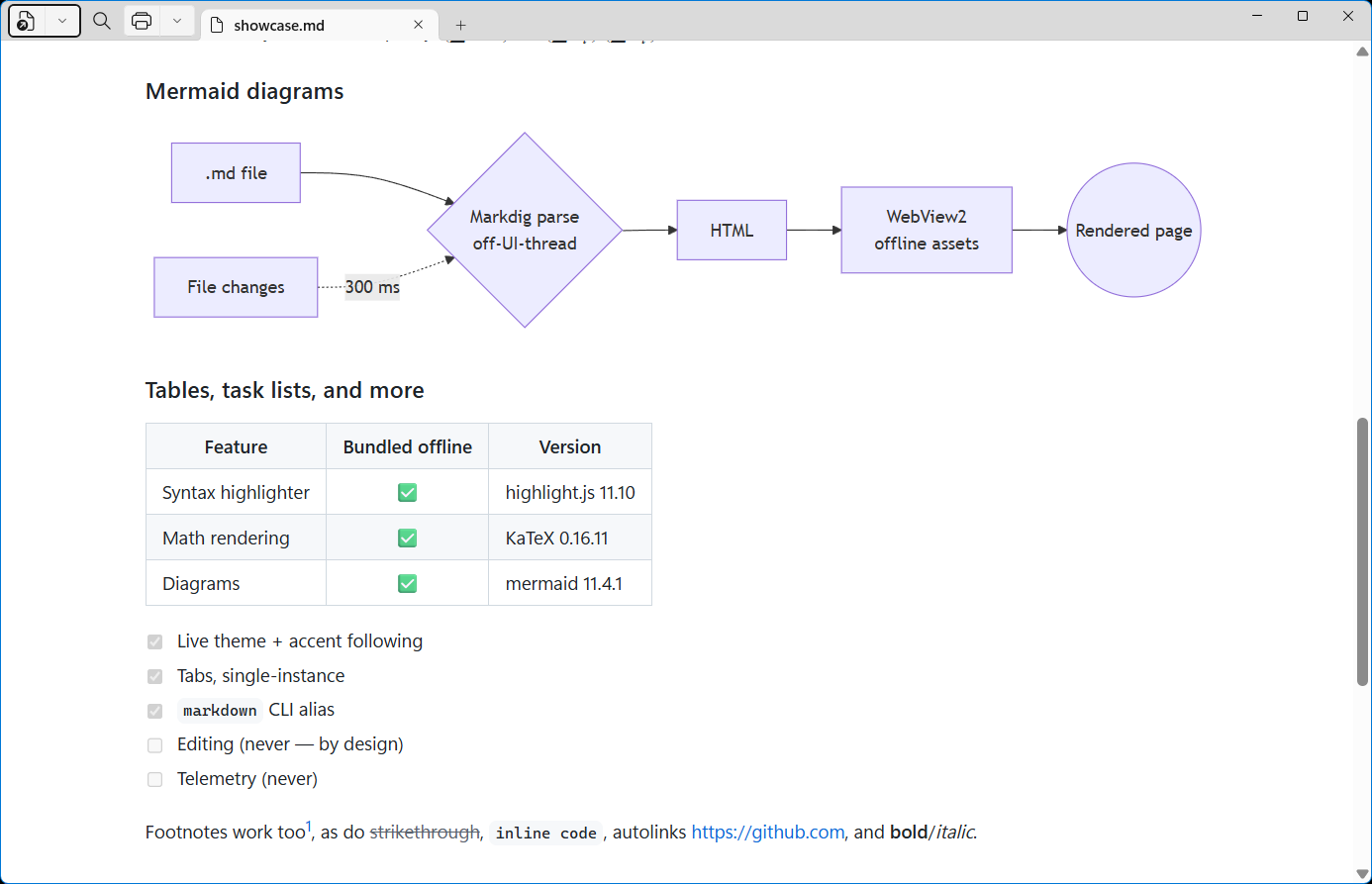Viewport: 1372px width, 884px height.
Task: Toggle the Editing (never — by design) checkbox
Action: 154,744
